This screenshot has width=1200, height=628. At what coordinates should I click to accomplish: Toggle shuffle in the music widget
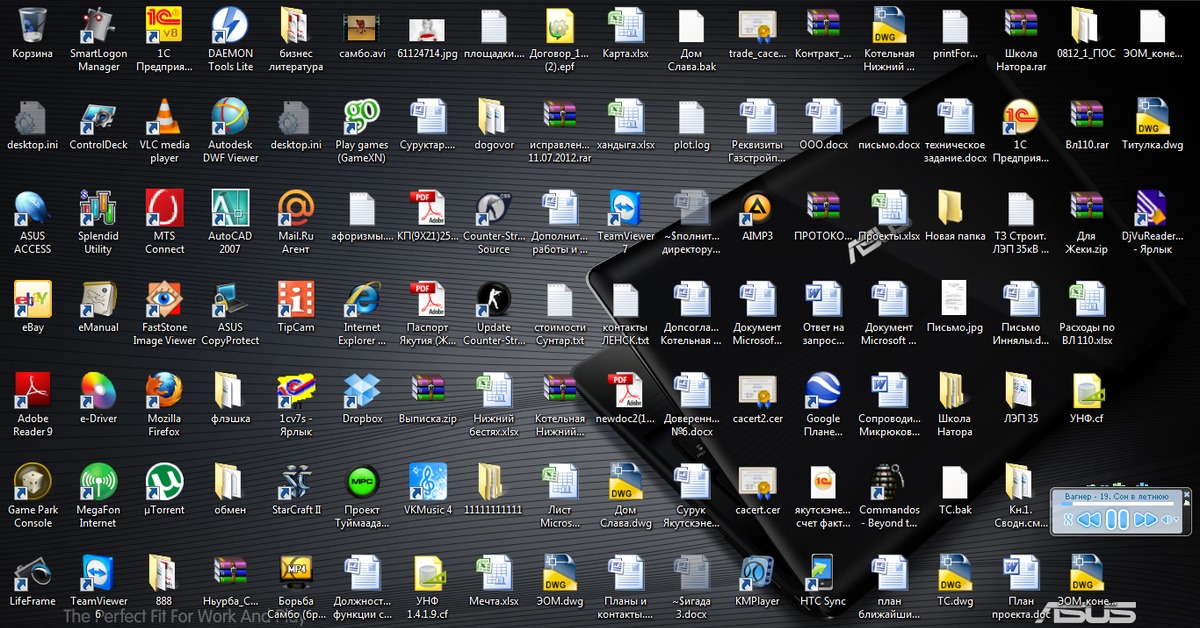[x=1069, y=519]
